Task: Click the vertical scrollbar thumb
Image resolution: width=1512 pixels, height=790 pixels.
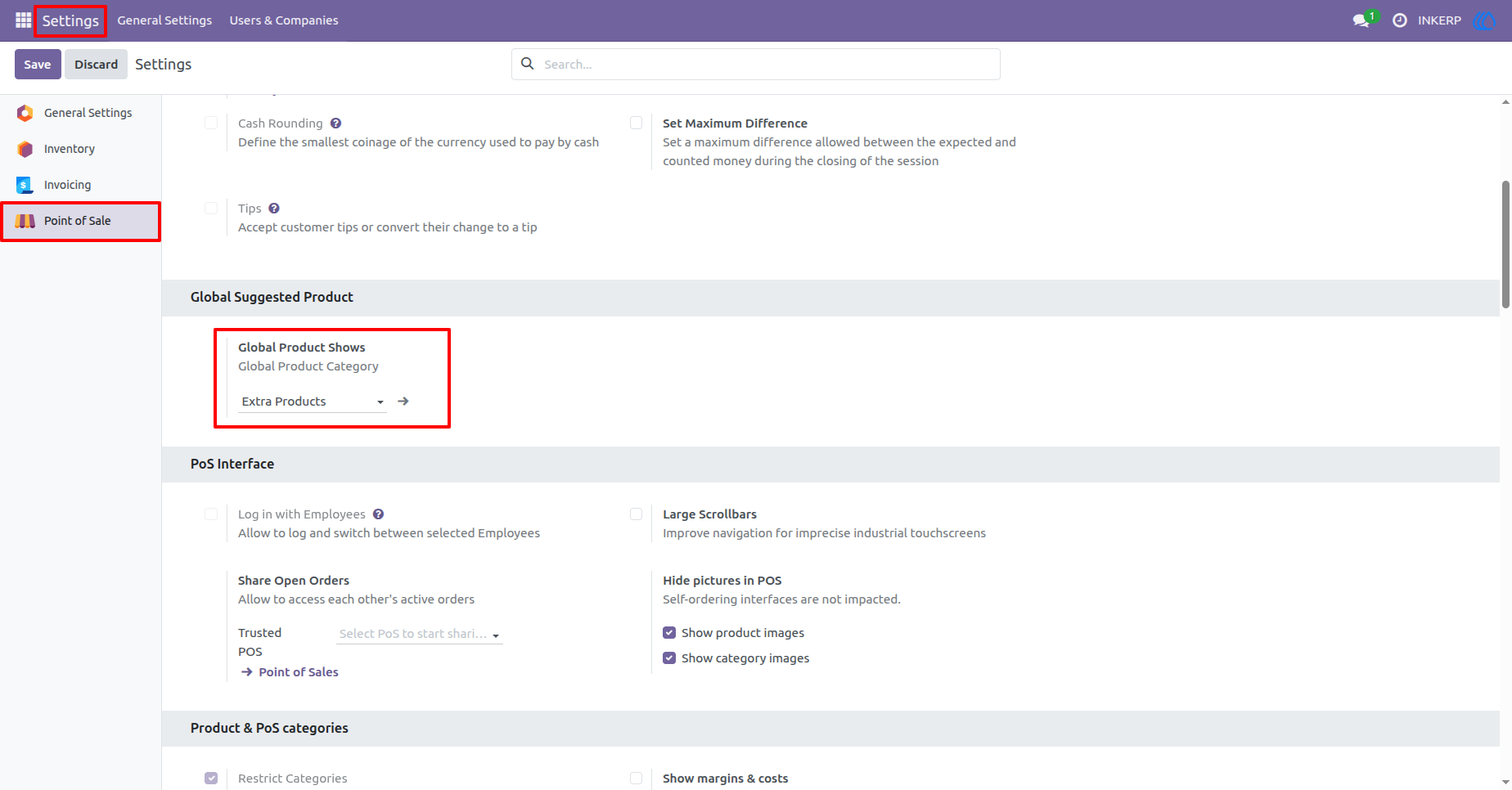Action: pos(1505,244)
